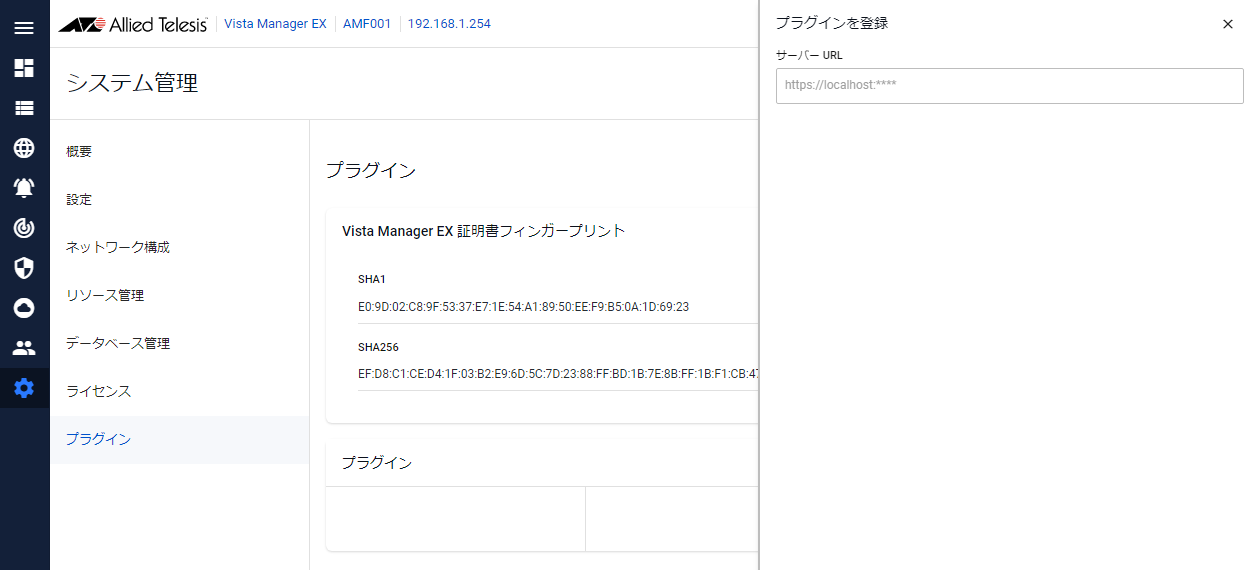This screenshot has width=1260, height=570.
Task: Click the AMF001 header link
Action: [x=367, y=24]
